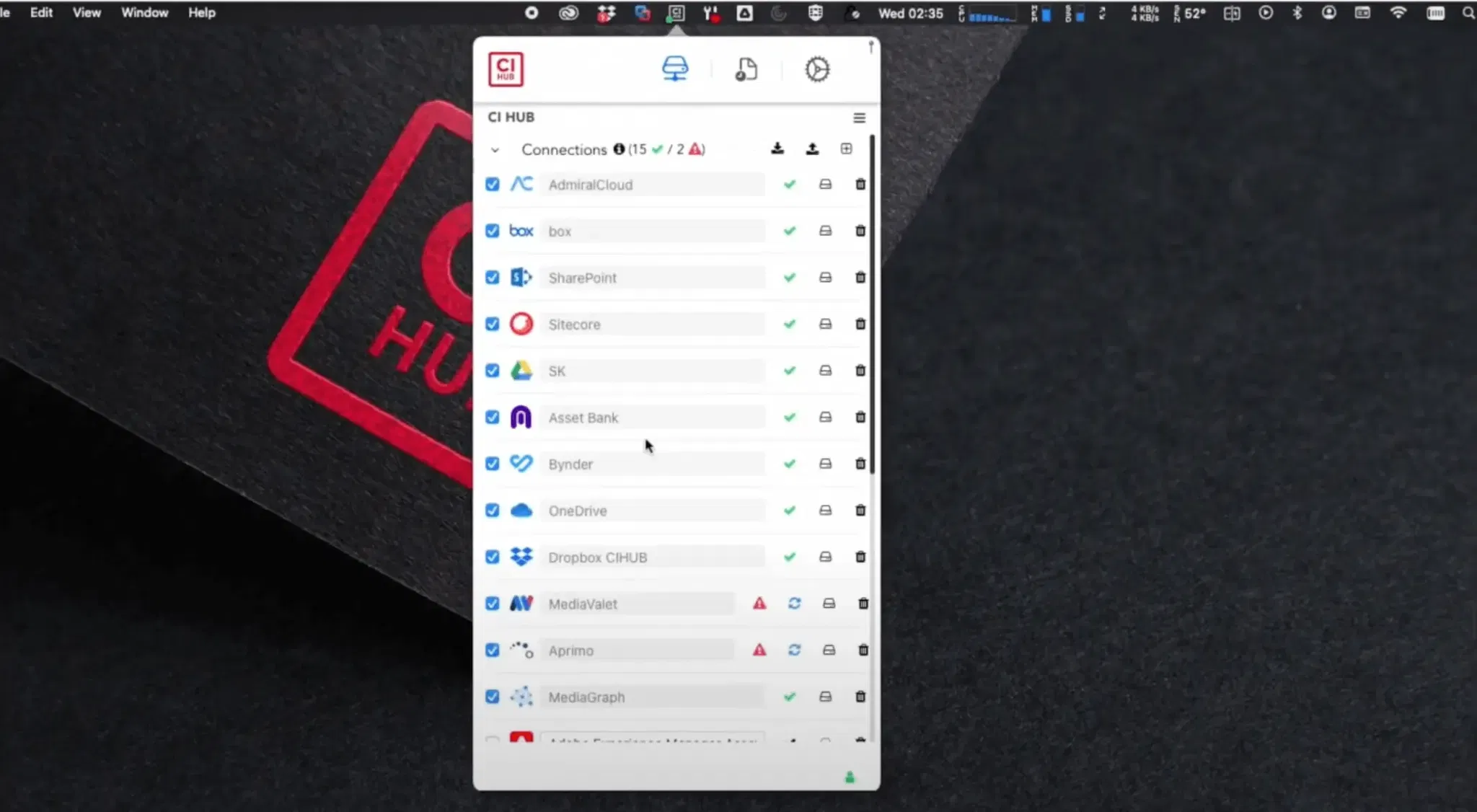Screen dimensions: 1477x812
Task: Click the import connections download icon
Action: point(777,149)
